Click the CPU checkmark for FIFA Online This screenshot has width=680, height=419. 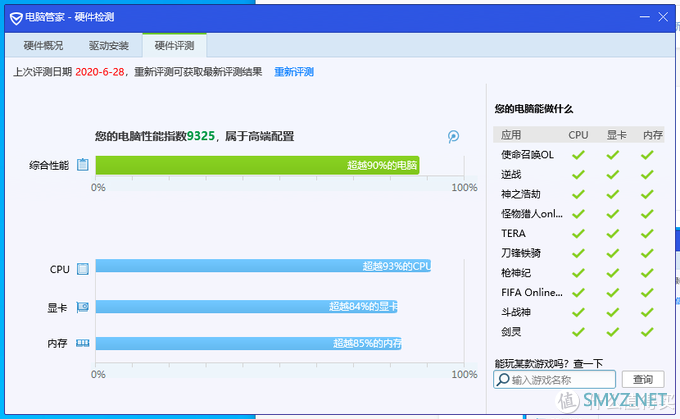click(x=578, y=292)
